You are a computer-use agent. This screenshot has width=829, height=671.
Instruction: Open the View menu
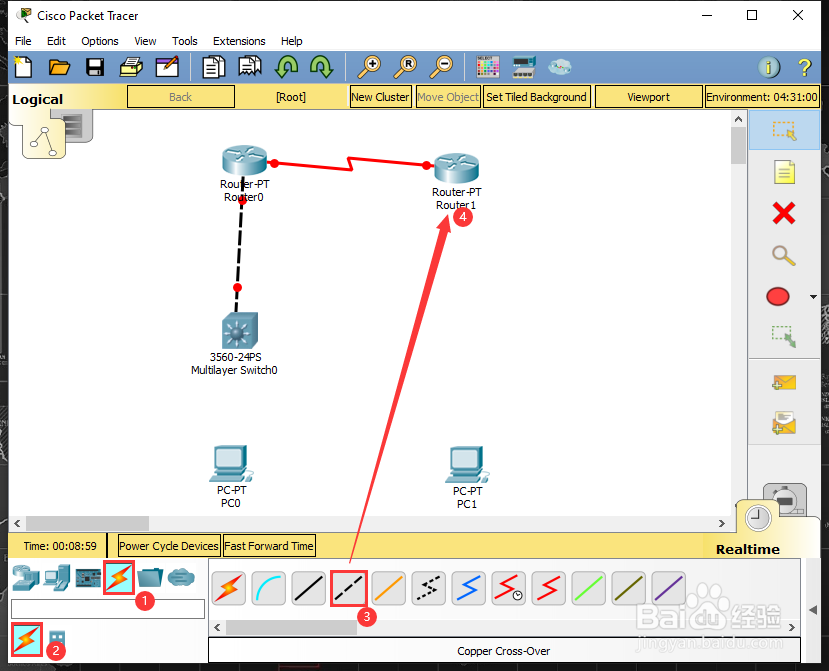[145, 41]
